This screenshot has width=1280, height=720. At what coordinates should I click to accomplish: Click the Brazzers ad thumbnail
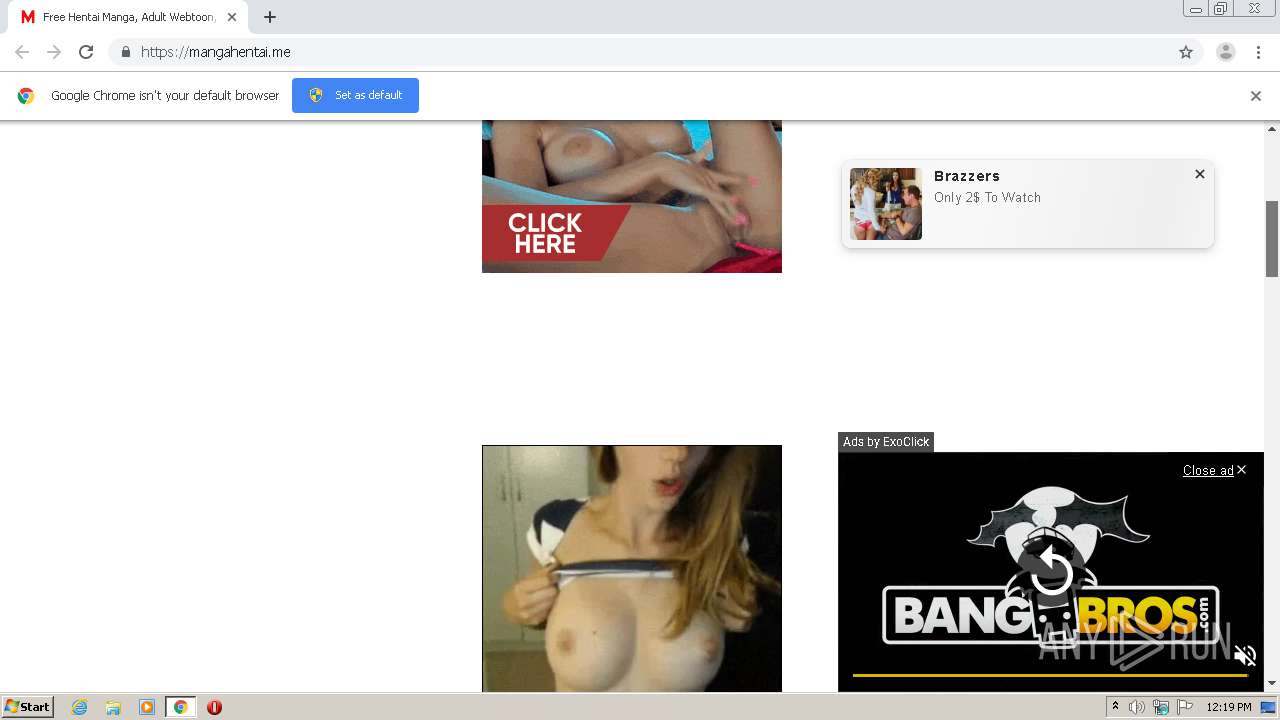coord(886,204)
